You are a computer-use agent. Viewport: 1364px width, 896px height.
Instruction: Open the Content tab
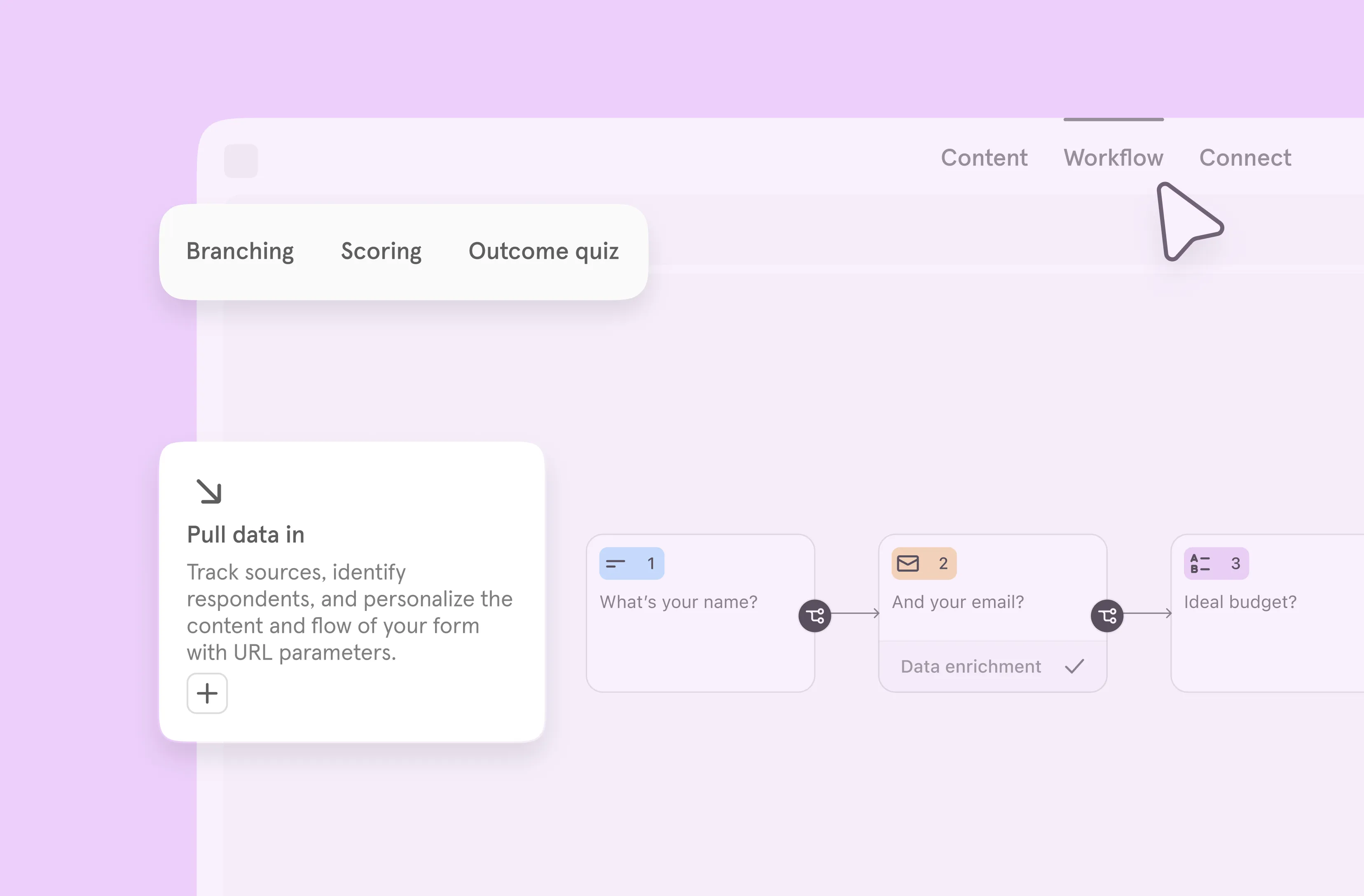[x=984, y=158]
